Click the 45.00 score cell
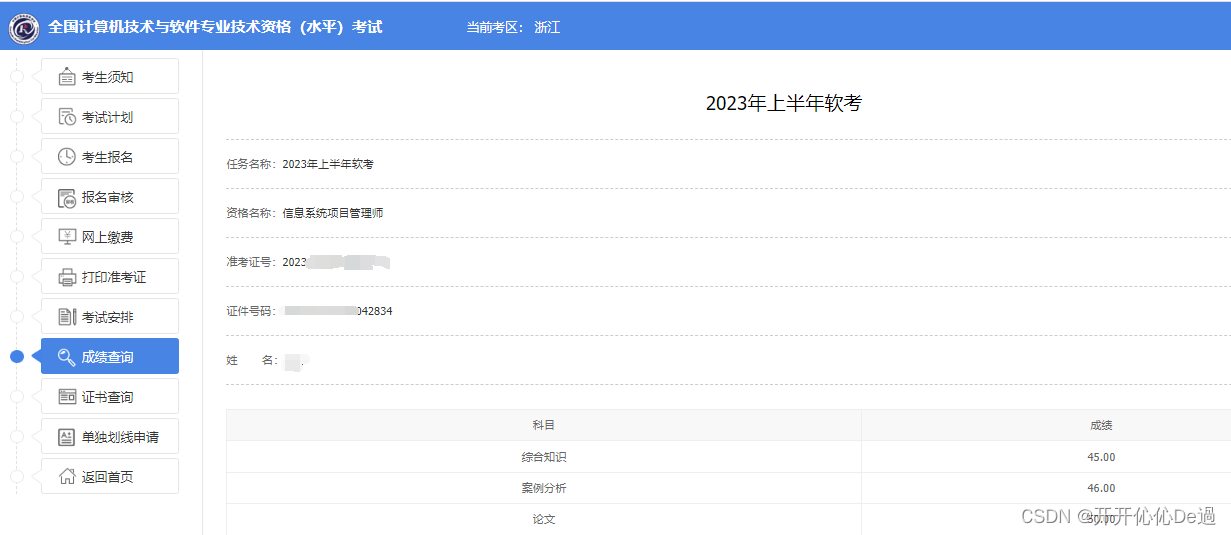The width and height of the screenshot is (1231, 535). 1101,457
